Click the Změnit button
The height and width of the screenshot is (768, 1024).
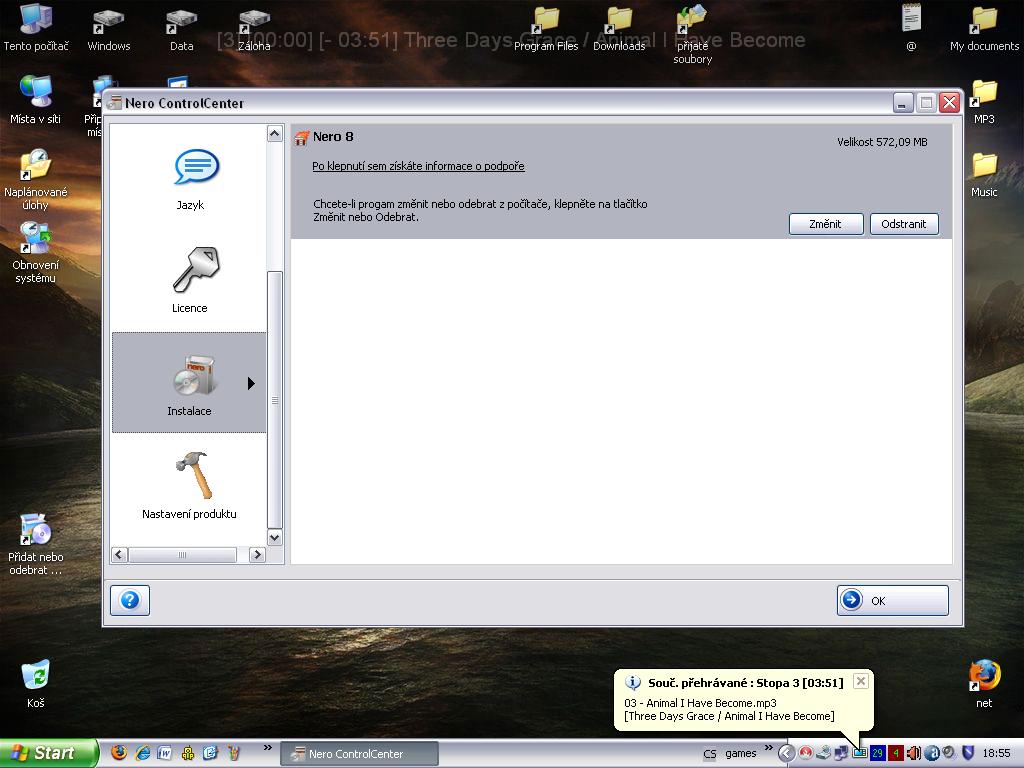pos(825,224)
